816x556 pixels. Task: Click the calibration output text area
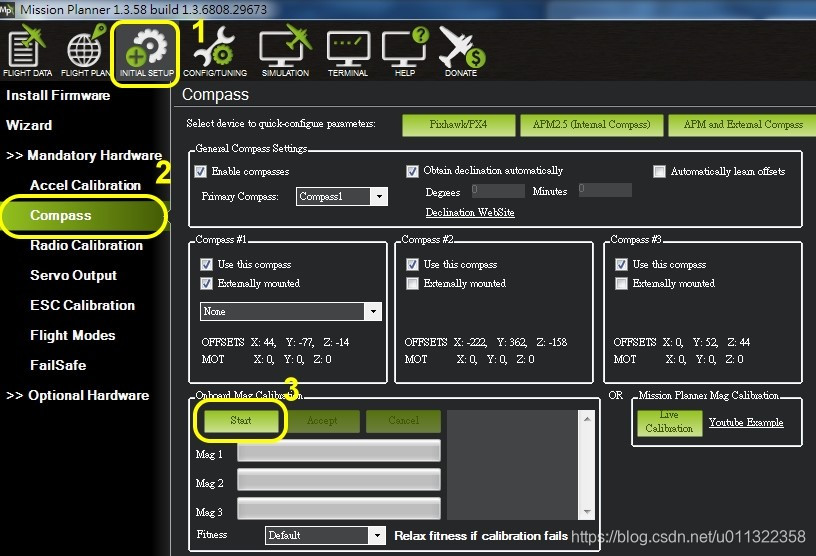(x=513, y=465)
